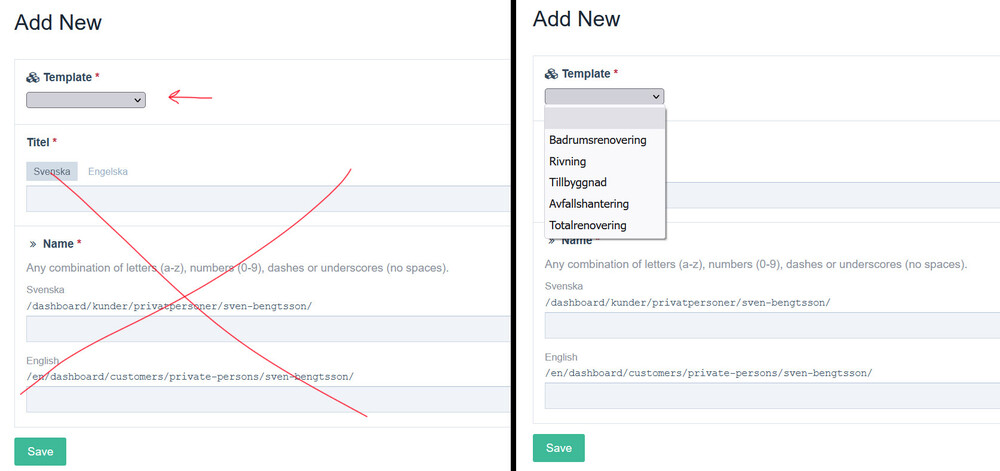
Task: Select Avfallshantering from the open dropdown
Action: tap(589, 204)
